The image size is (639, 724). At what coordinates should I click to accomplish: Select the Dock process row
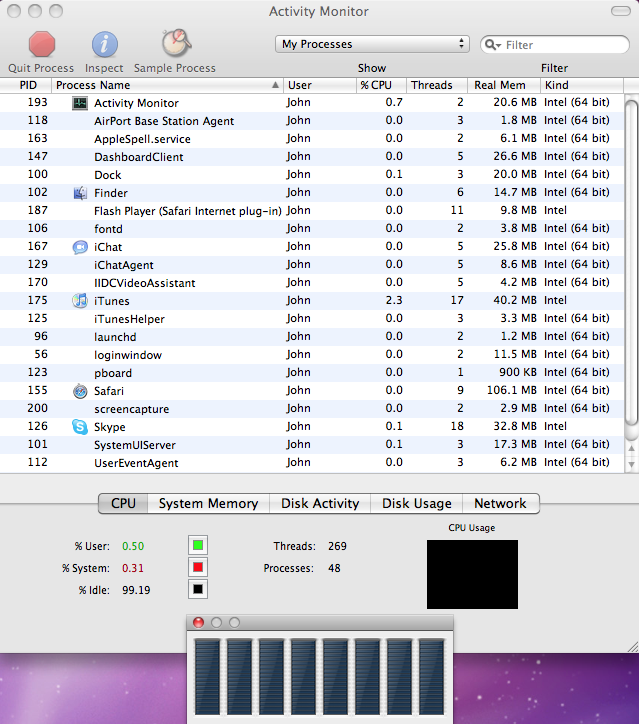click(312, 175)
